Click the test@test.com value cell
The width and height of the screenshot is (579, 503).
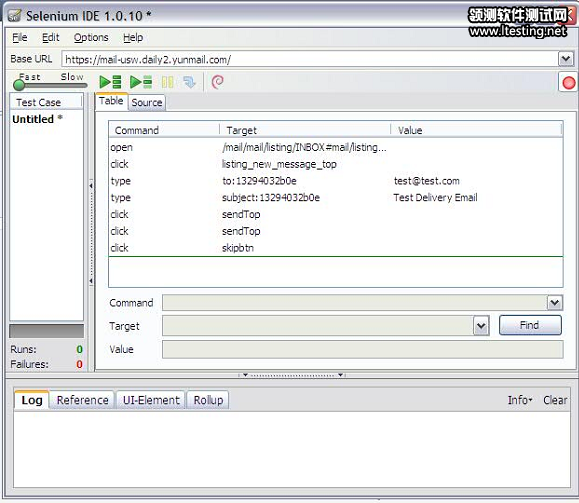pyautogui.click(x=426, y=181)
